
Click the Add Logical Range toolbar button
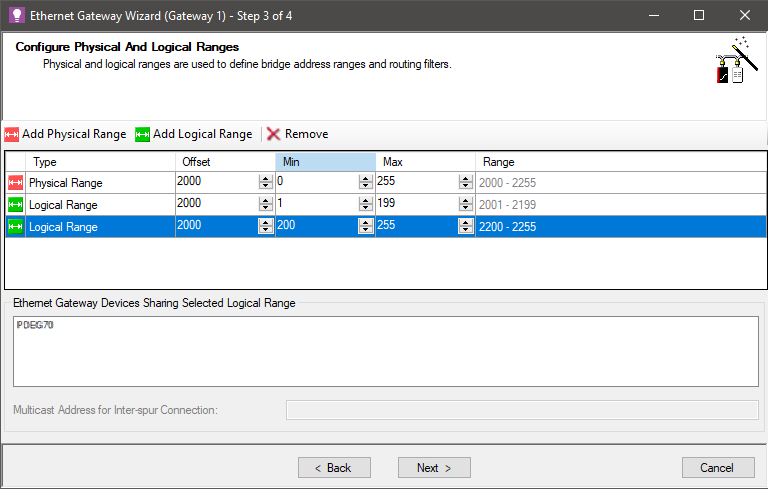coord(193,134)
